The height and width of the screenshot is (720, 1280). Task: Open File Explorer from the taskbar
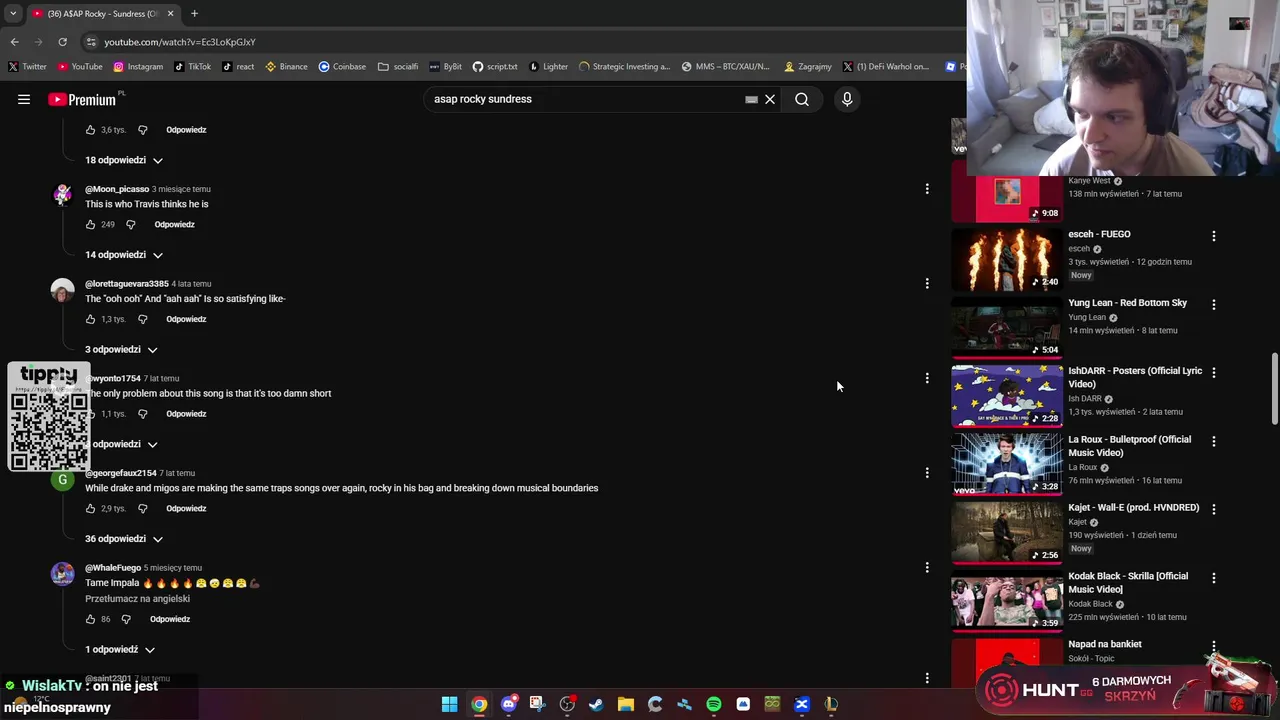coord(626,705)
